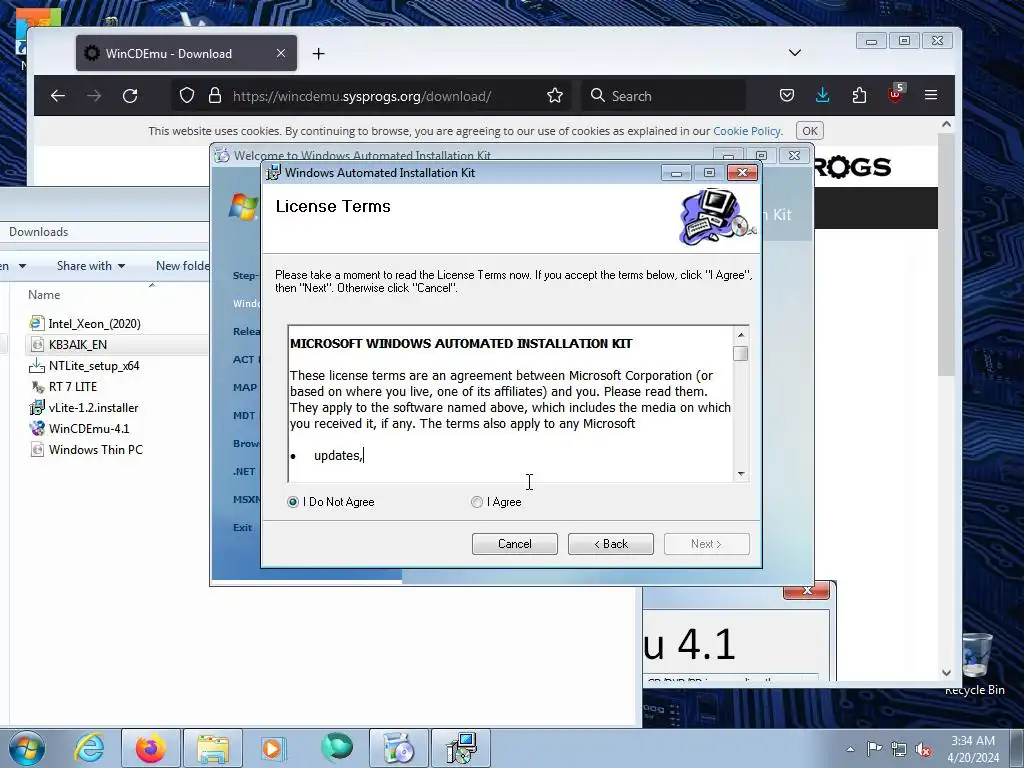Close the WinCDEmu - Download tab
The width and height of the screenshot is (1024, 768).
(281, 54)
